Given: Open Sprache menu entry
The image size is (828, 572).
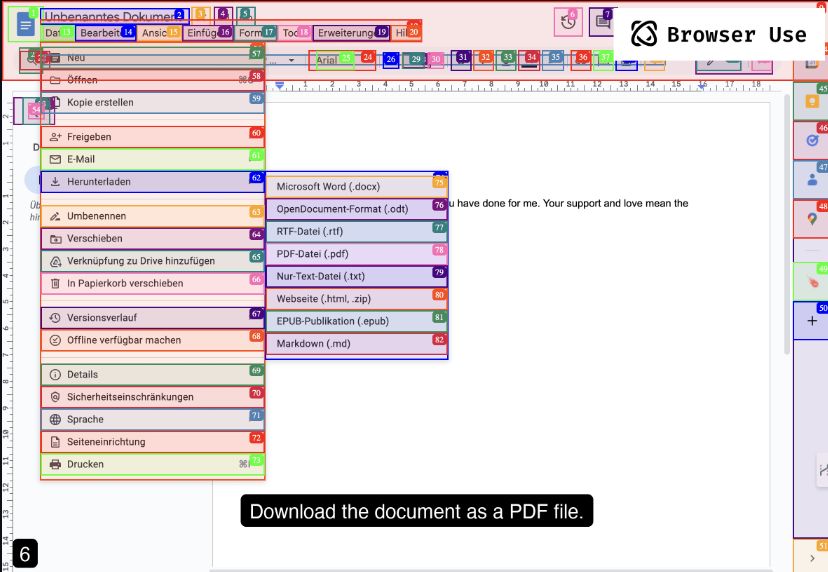Looking at the screenshot, I should click(153, 419).
